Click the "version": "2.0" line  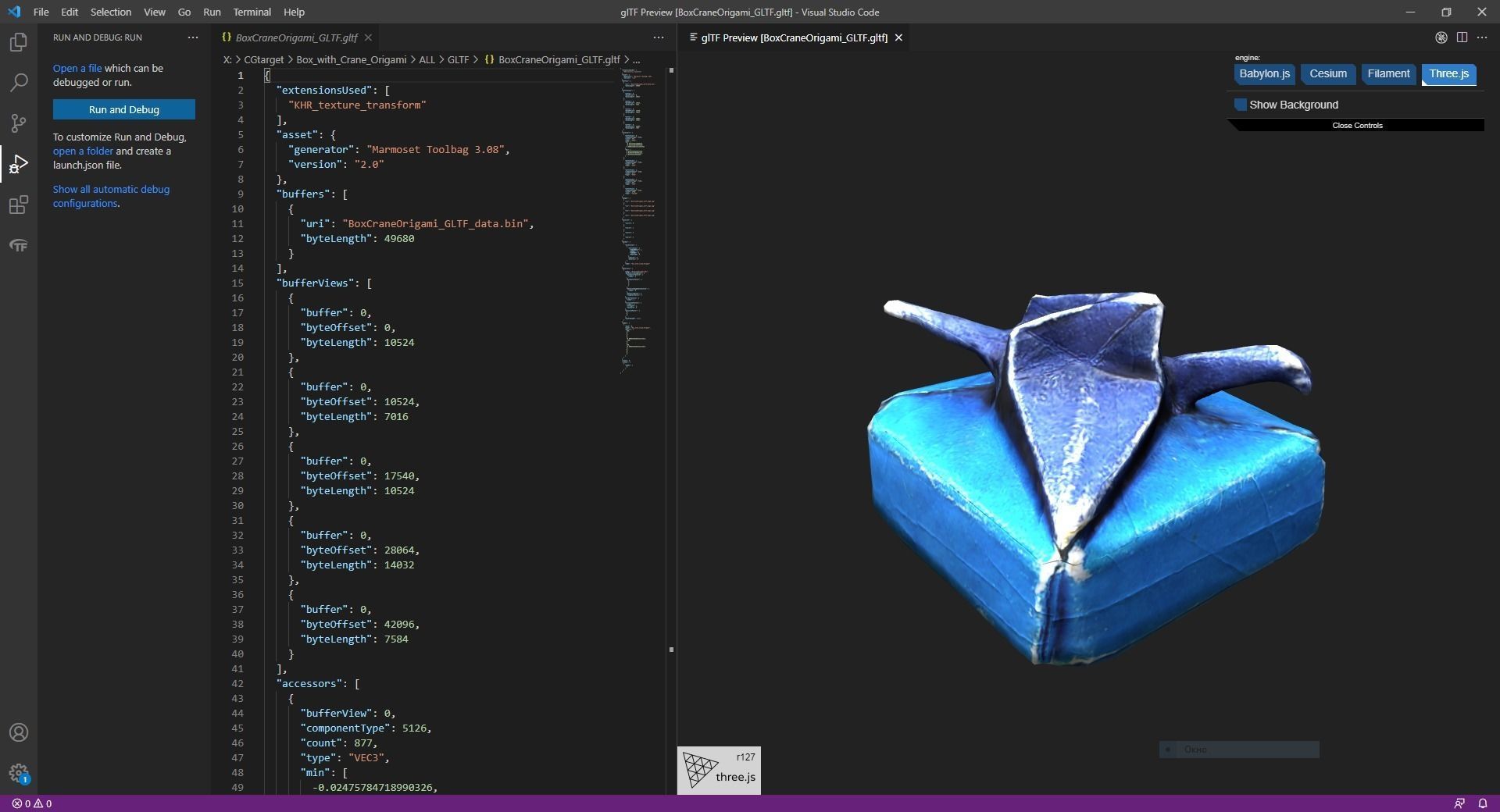tap(336, 164)
